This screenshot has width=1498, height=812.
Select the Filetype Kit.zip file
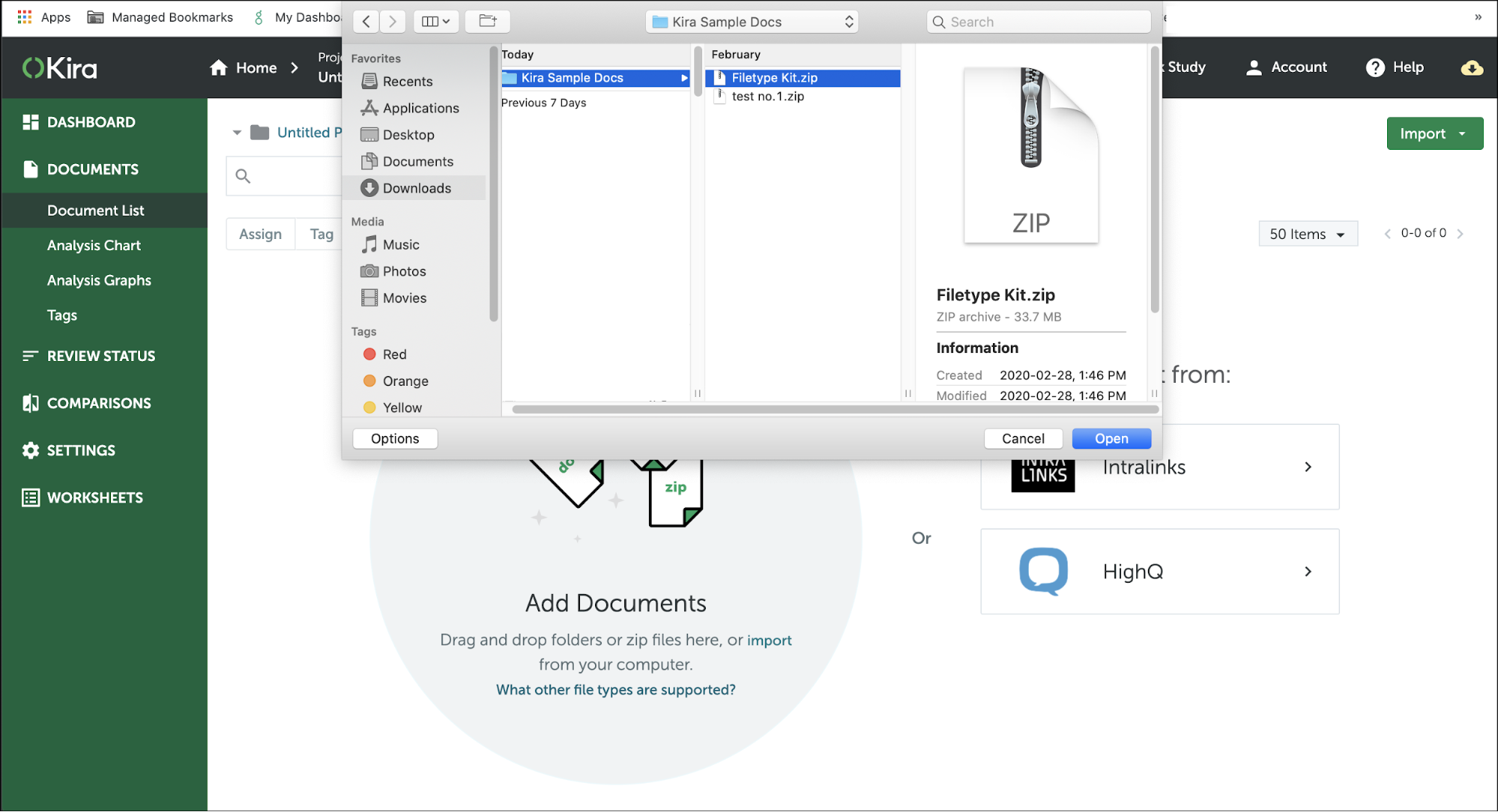click(x=803, y=78)
